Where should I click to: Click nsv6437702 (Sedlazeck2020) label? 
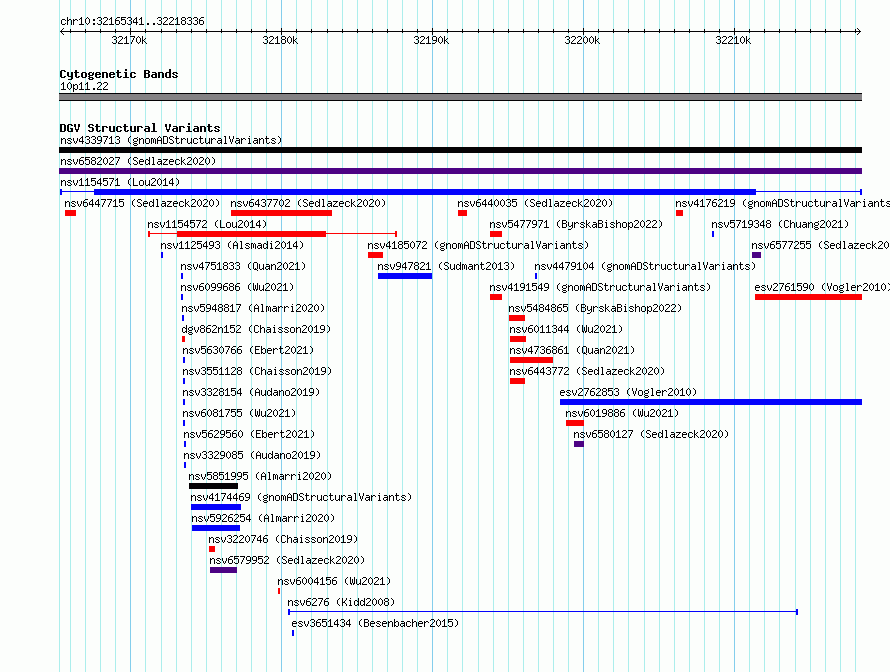click(x=308, y=203)
